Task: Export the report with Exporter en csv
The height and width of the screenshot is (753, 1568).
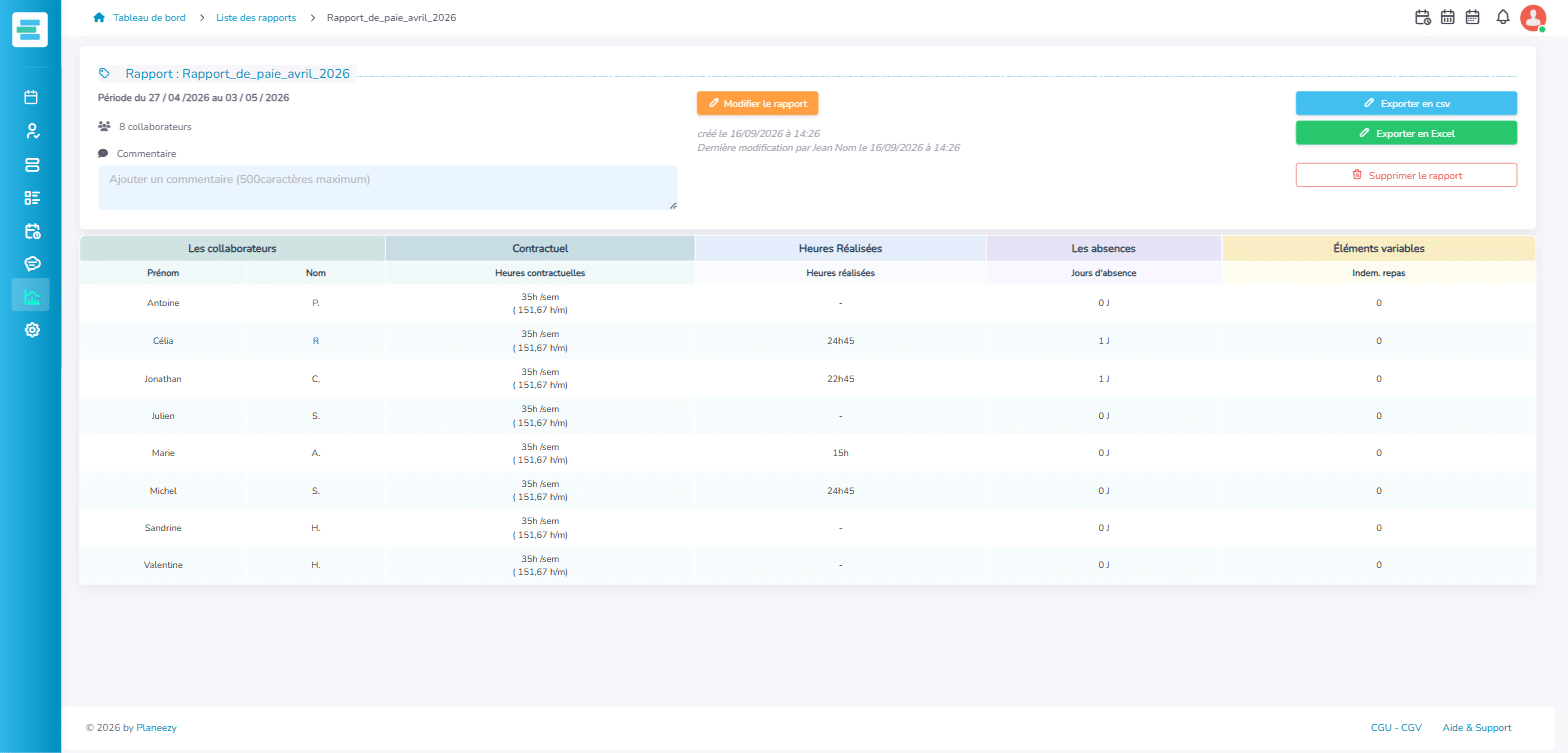Action: (x=1406, y=103)
